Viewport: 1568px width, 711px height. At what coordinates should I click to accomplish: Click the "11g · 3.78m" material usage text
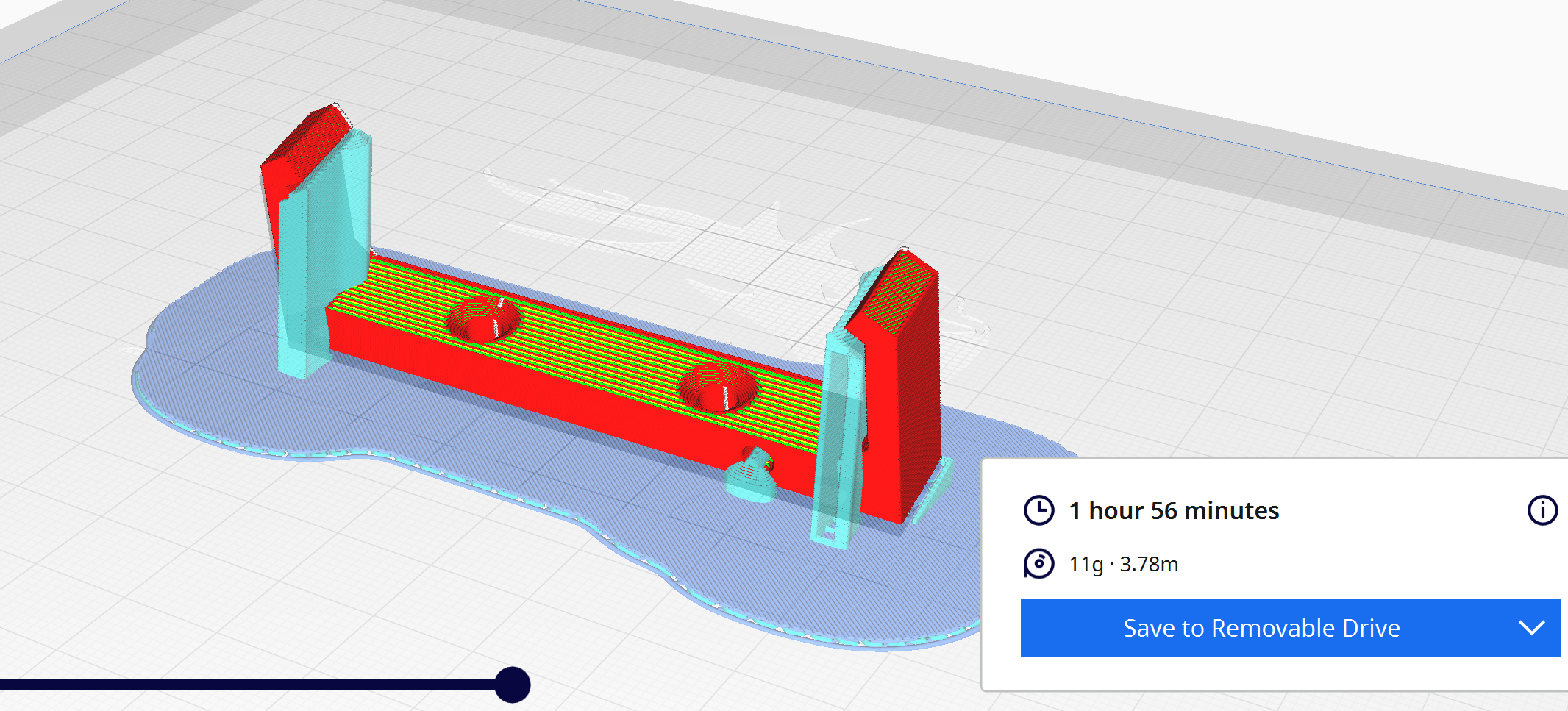point(1123,565)
